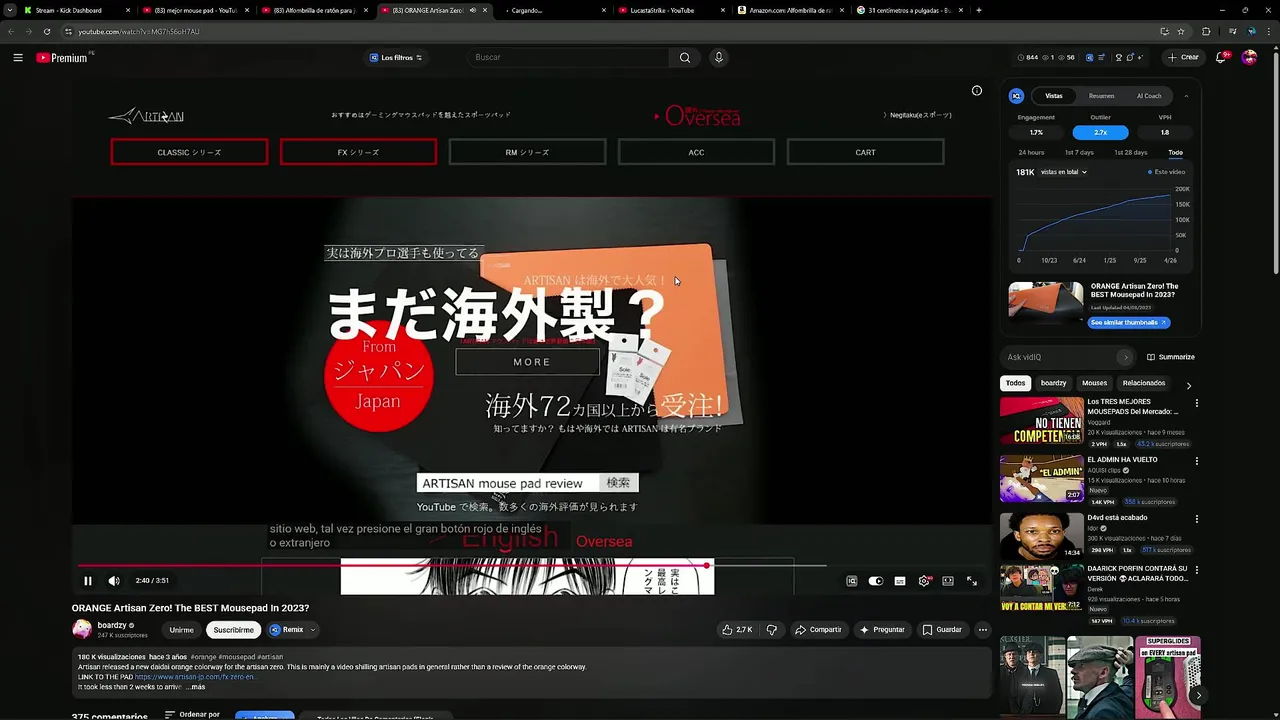The height and width of the screenshot is (720, 1280).
Task: Expand Remix button dropdown arrow
Action: [x=313, y=630]
